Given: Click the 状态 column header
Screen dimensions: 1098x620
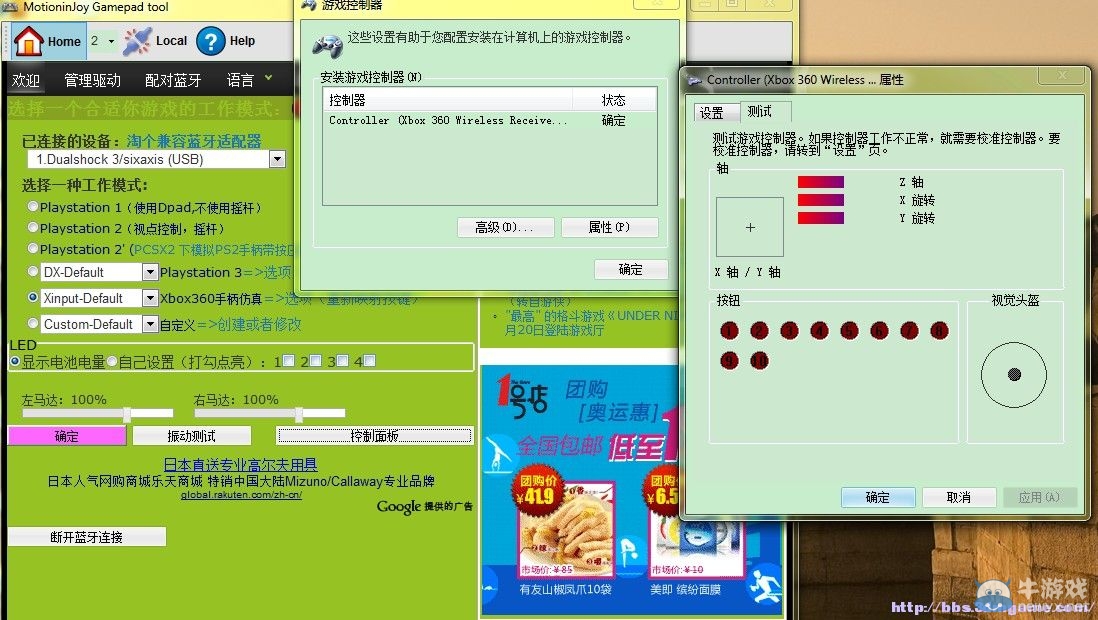Looking at the screenshot, I should point(614,100).
